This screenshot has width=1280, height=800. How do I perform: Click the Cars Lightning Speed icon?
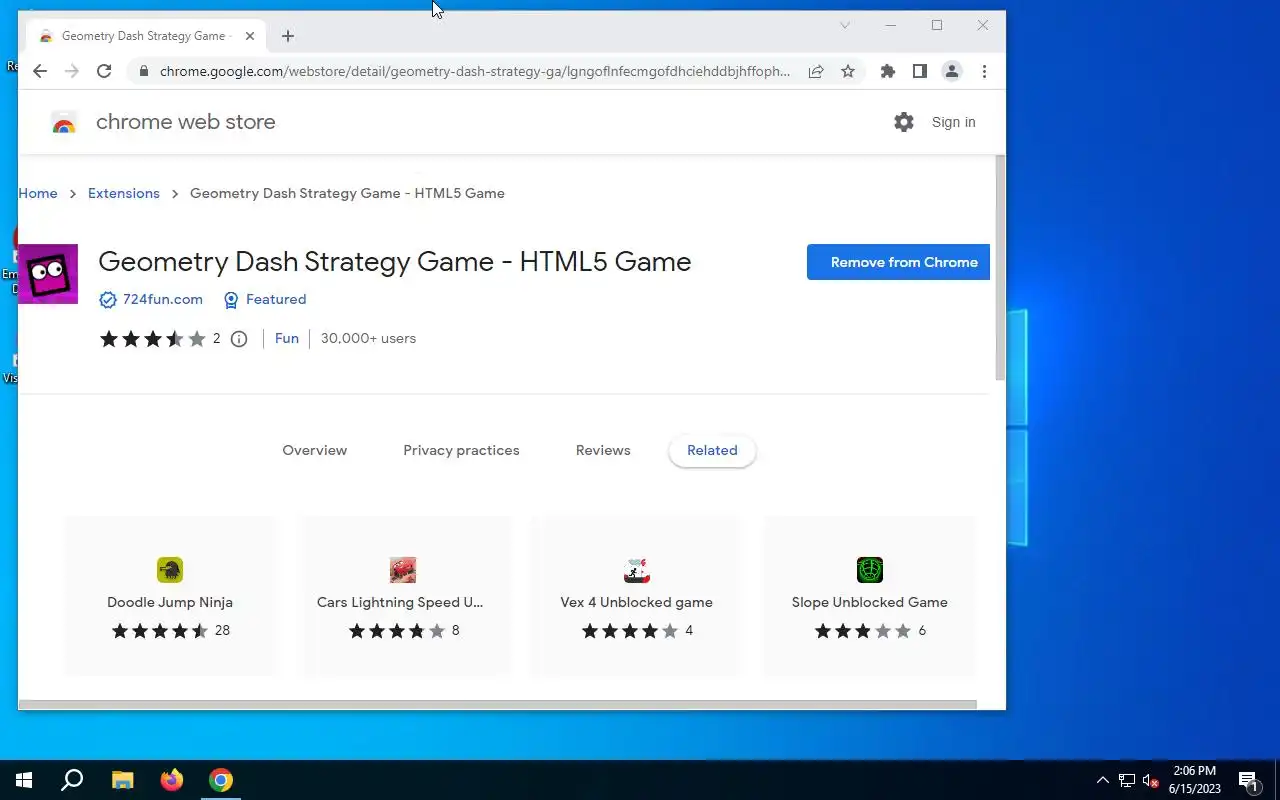coord(403,570)
